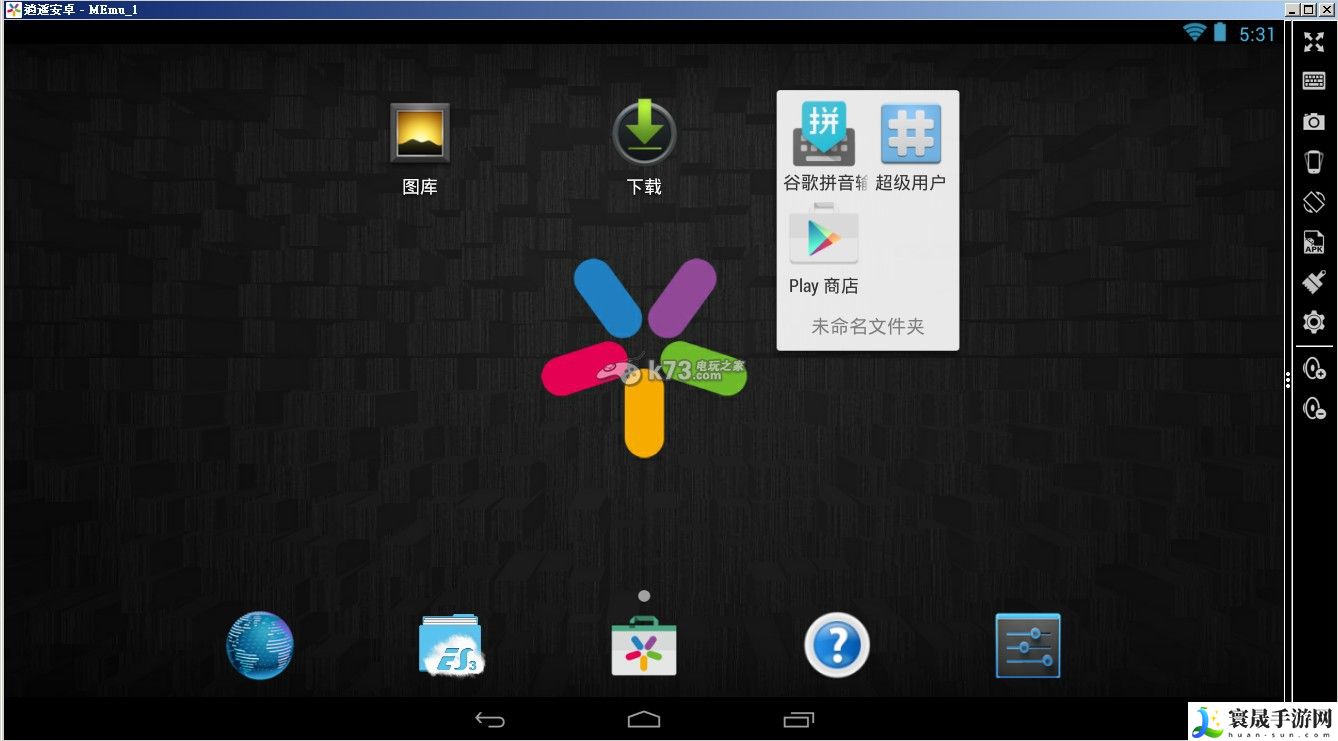Rotate the emulator screen orientation
Viewport: 1338px width, 741px height.
[x=1314, y=200]
